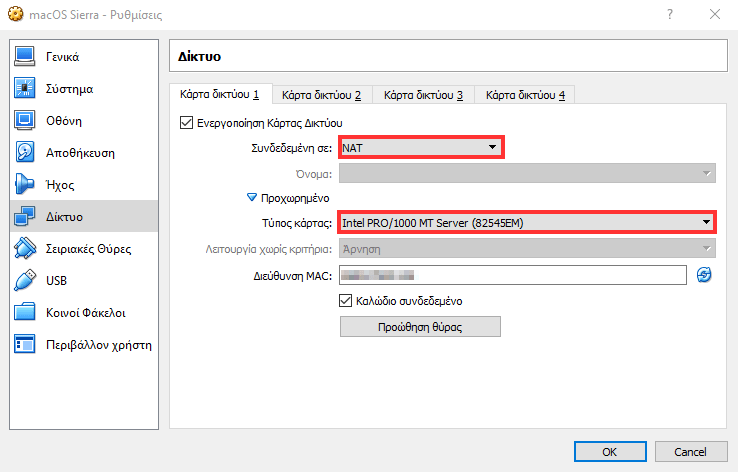Open the Σύστημα section icon
Viewport: 738px width, 472px height.
click(26, 89)
